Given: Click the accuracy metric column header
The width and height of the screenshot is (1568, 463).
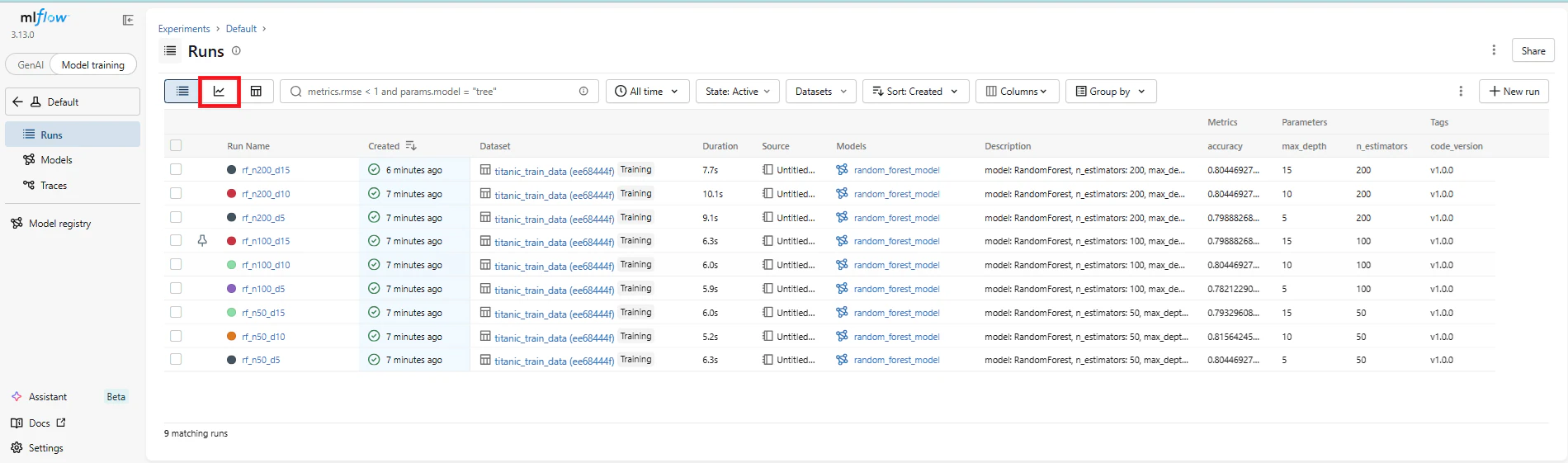Looking at the screenshot, I should point(1225,146).
